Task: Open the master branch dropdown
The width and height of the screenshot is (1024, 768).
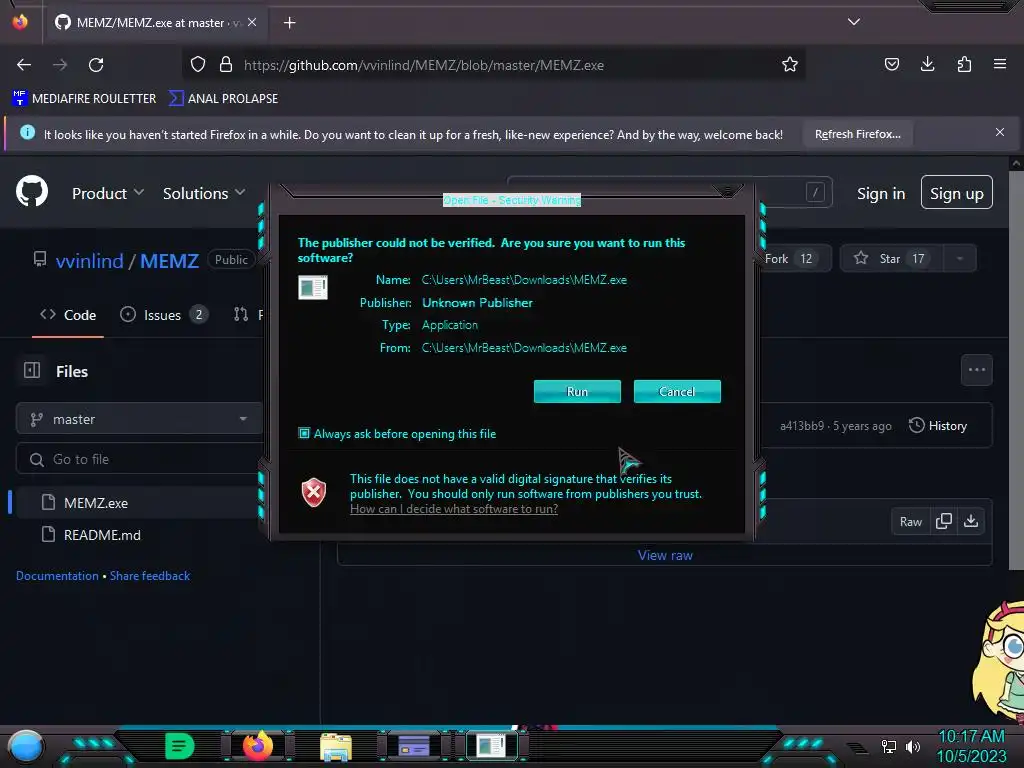Action: click(139, 419)
